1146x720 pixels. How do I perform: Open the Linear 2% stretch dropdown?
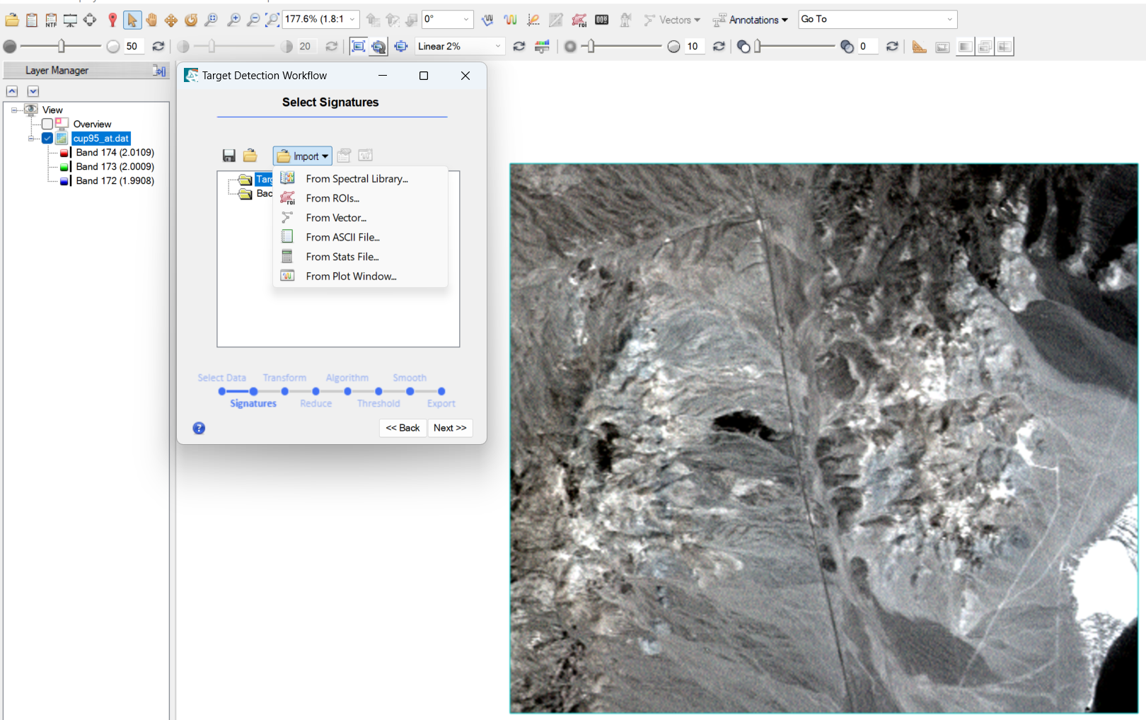tap(457, 46)
